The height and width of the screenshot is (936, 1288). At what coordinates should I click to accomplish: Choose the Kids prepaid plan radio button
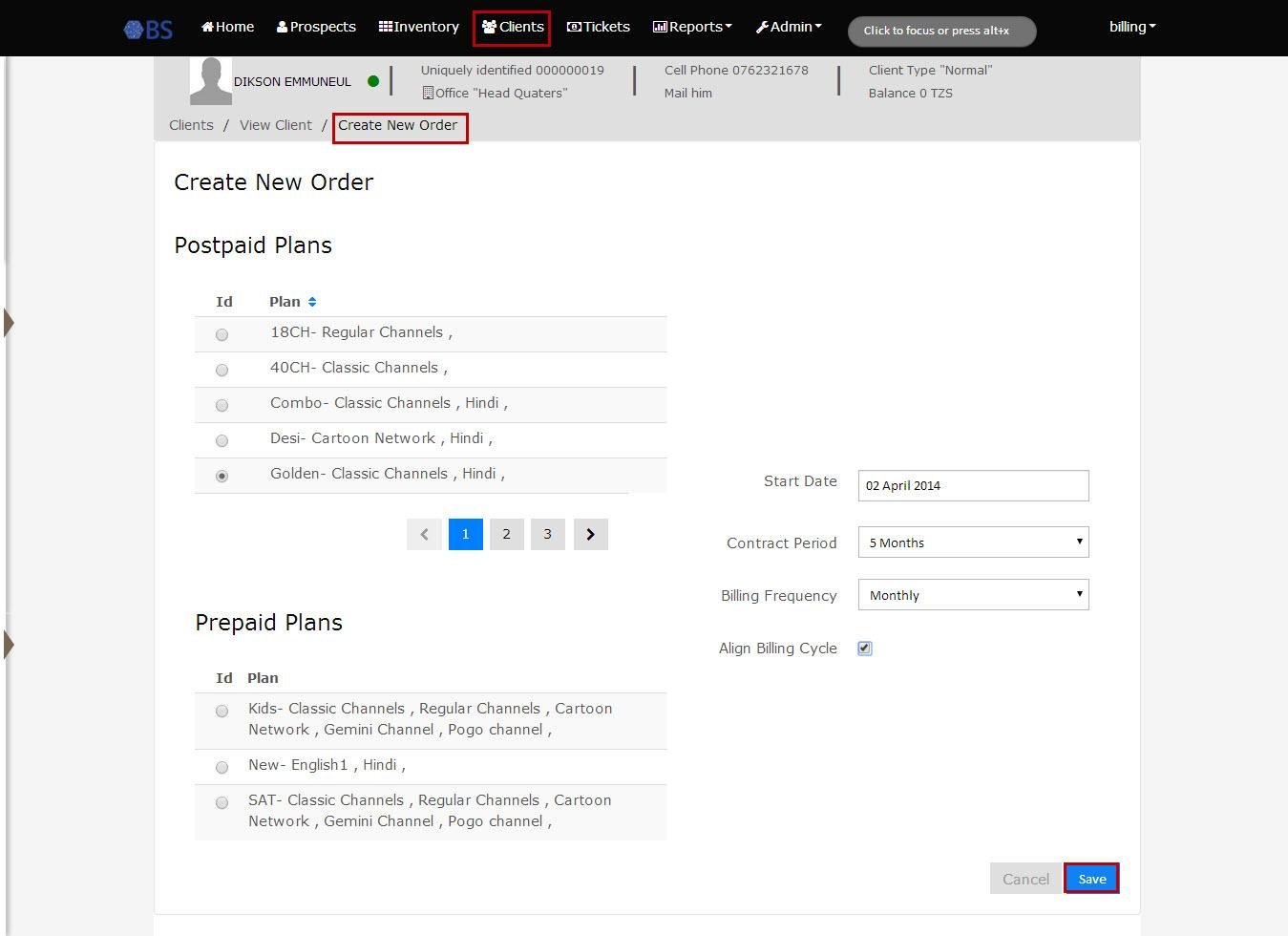[x=222, y=711]
